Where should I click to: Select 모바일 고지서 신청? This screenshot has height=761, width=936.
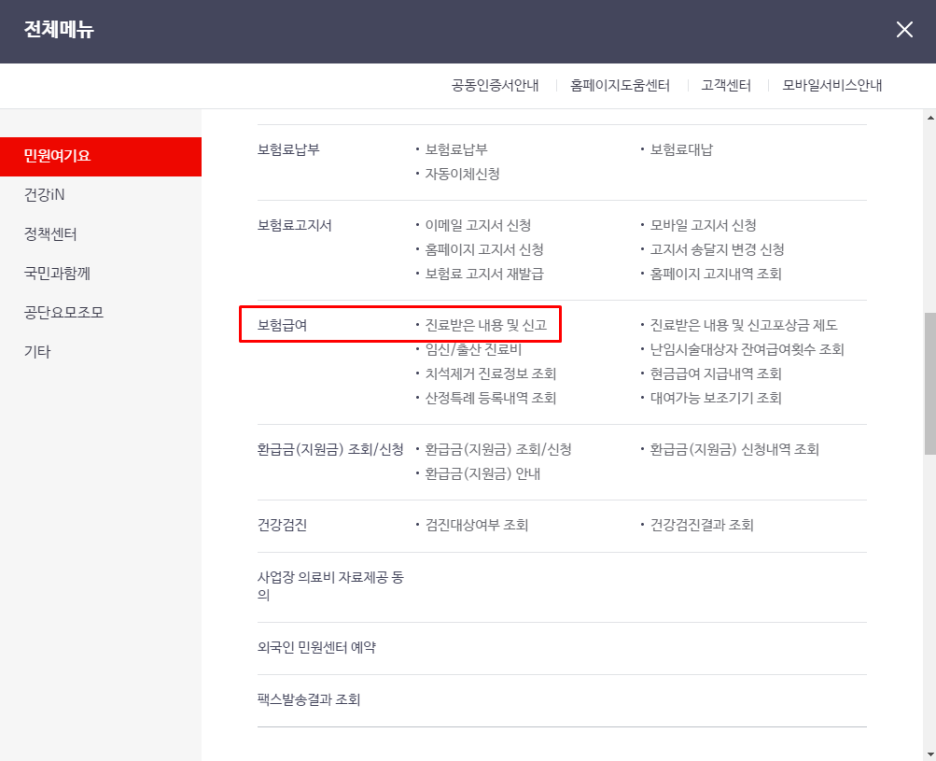coord(703,226)
